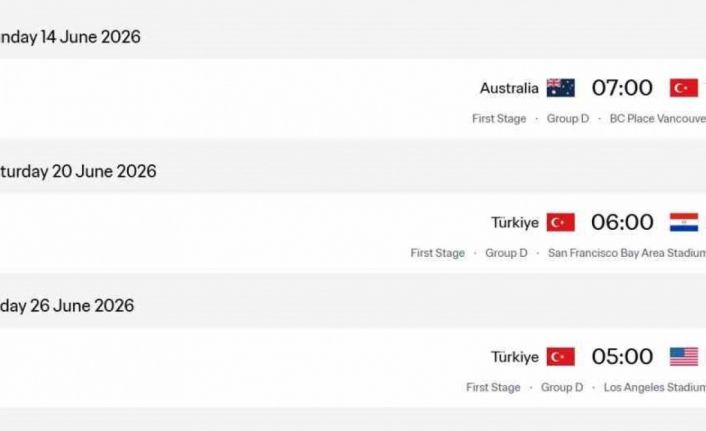Image resolution: width=706 pixels, height=431 pixels.
Task: Open the 07:00 kickoff match details
Action: click(x=622, y=88)
